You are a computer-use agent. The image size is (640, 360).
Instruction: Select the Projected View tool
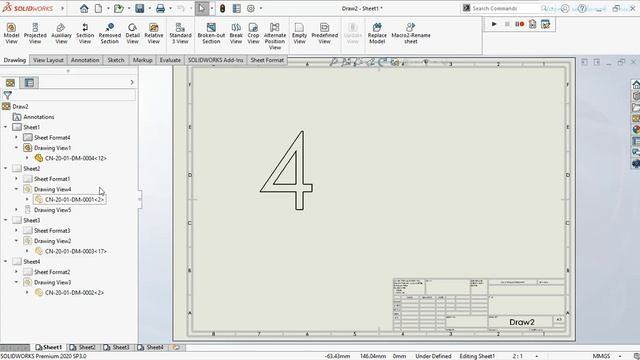tap(35, 33)
